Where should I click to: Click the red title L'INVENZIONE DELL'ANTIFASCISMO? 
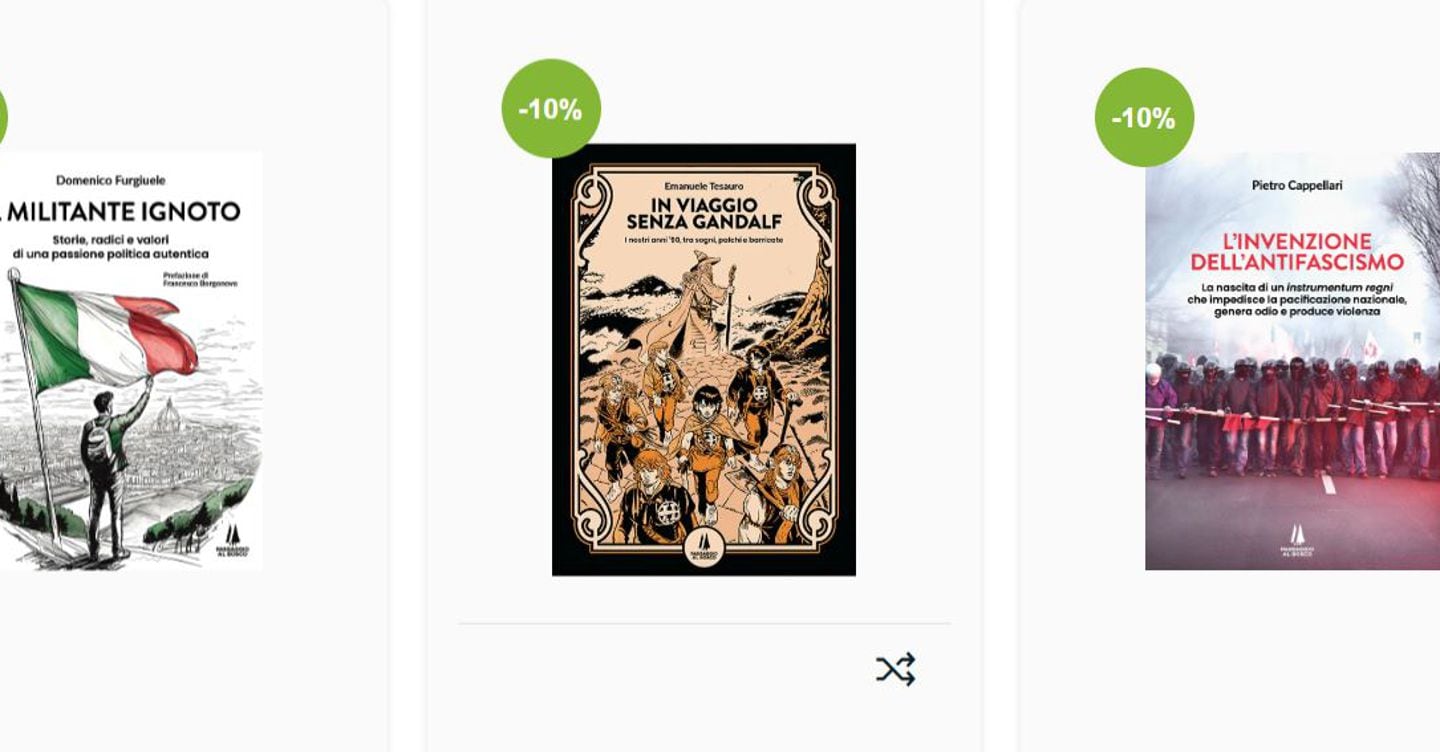(1297, 252)
